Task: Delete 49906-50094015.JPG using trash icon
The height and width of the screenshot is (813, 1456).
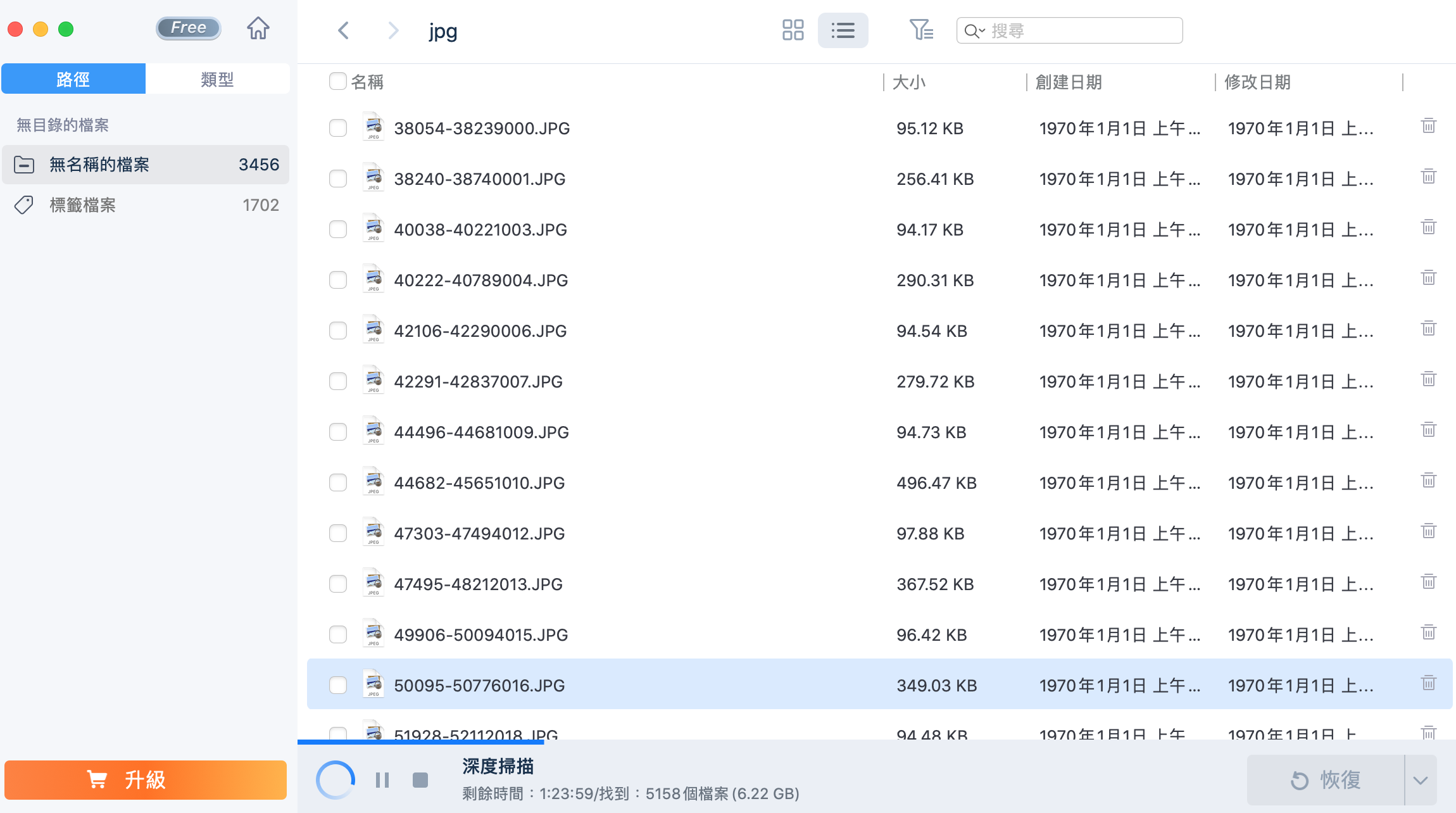Action: tap(1429, 633)
